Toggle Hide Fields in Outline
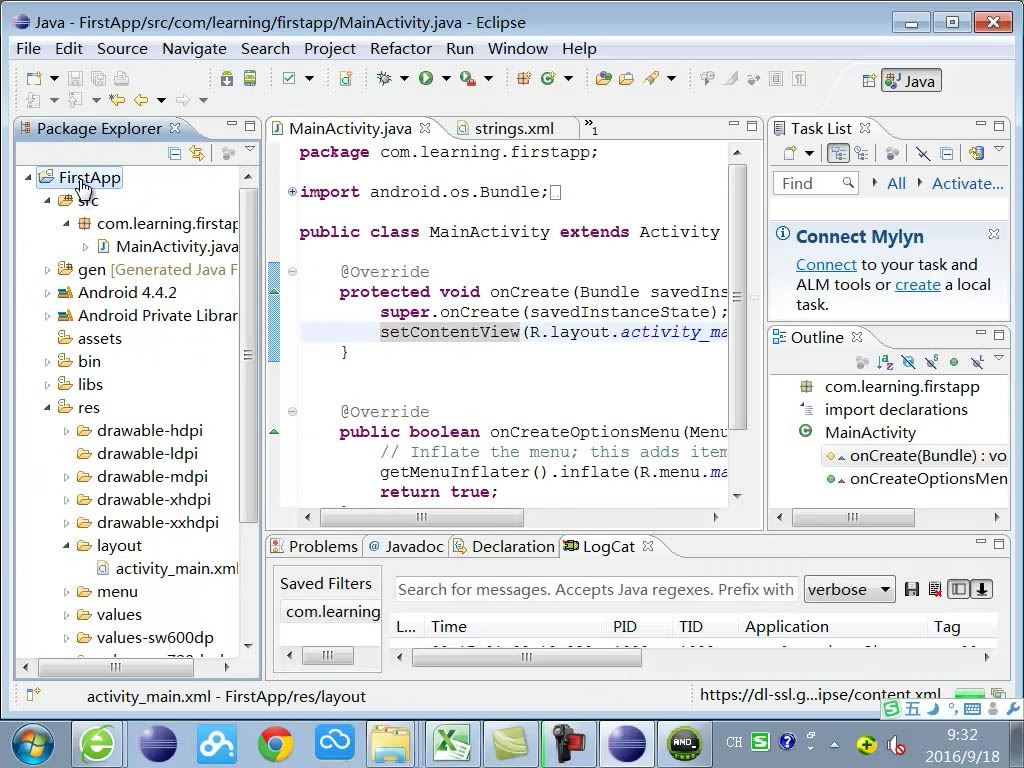The width and height of the screenshot is (1024, 768). [x=908, y=362]
